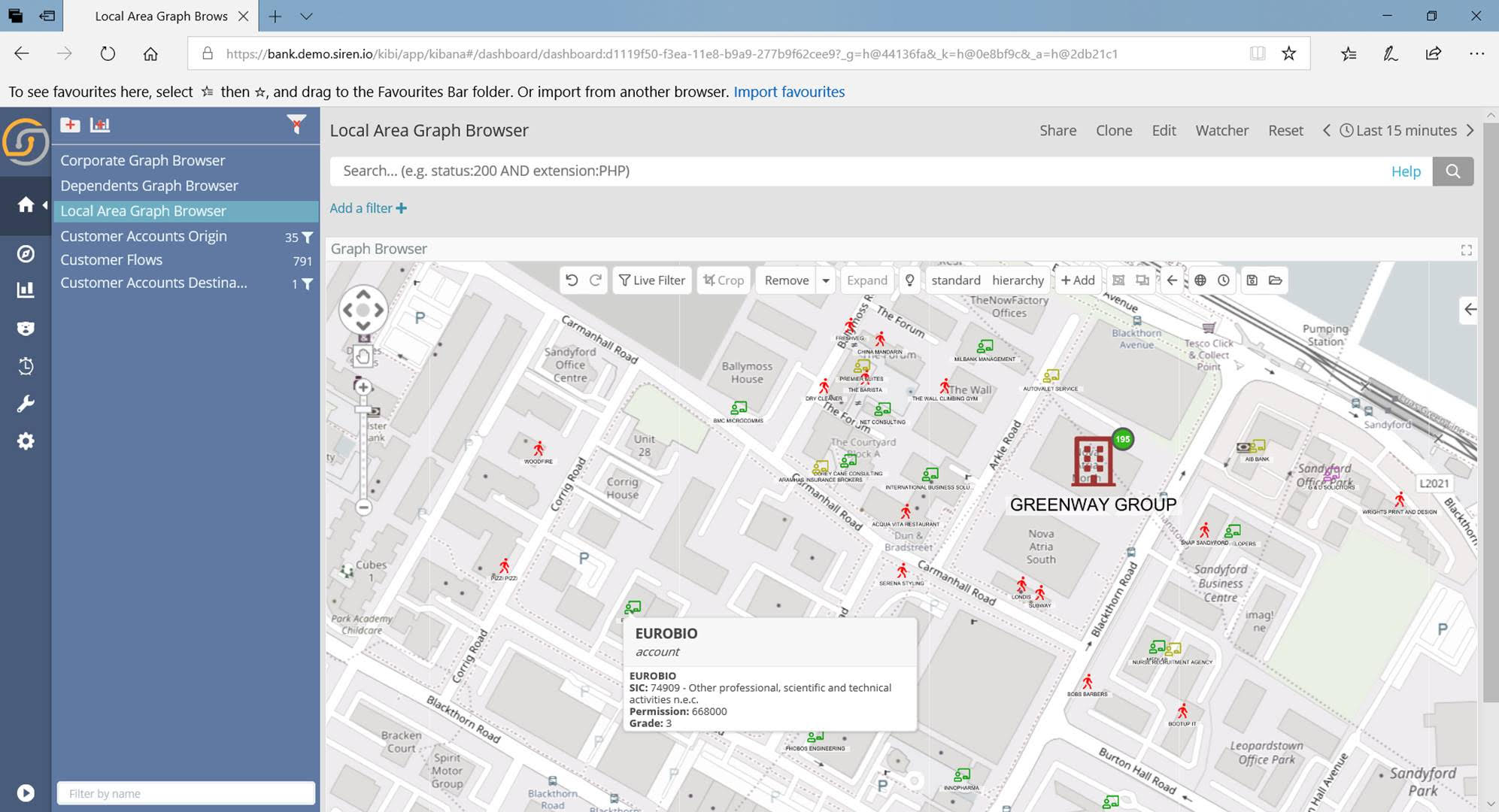The height and width of the screenshot is (812, 1499).
Task: Zoom out with the minus button
Action: click(363, 507)
